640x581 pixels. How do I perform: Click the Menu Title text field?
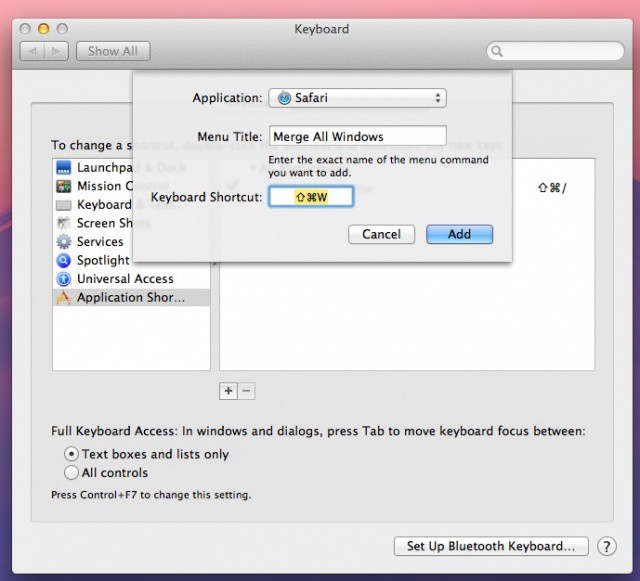click(x=357, y=136)
